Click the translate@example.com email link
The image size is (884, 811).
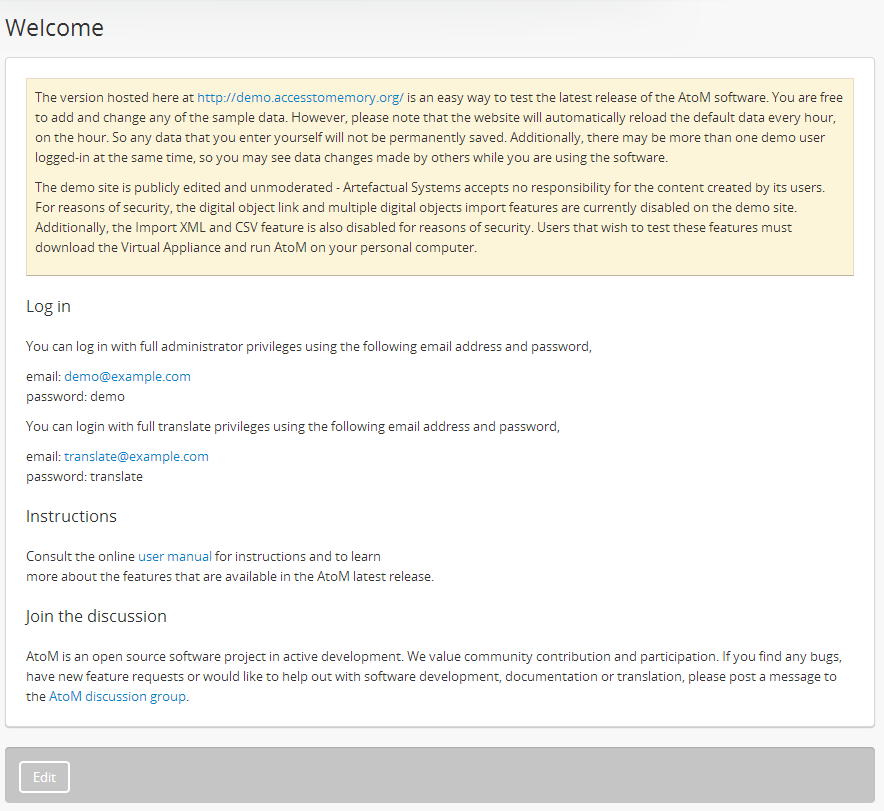136,457
